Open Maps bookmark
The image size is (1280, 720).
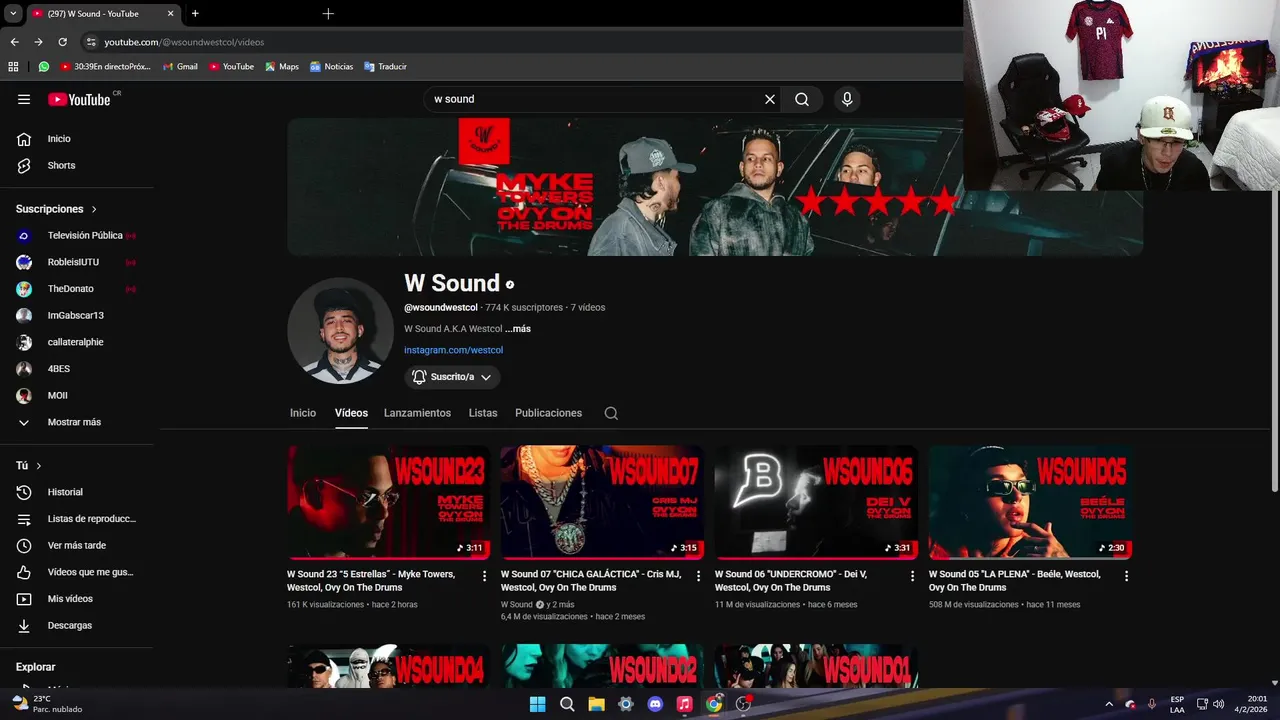[x=282, y=67]
